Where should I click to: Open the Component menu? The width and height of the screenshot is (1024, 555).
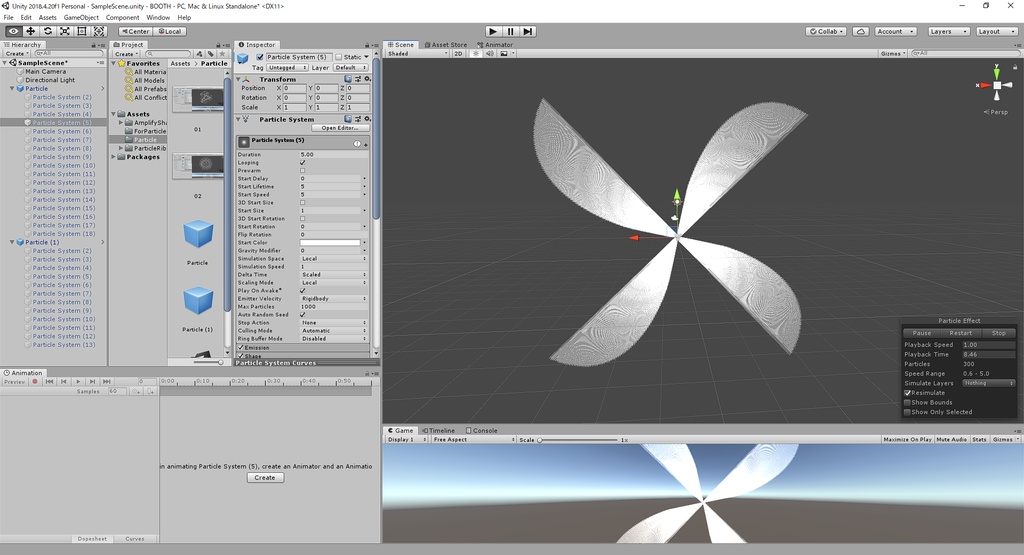(x=122, y=18)
